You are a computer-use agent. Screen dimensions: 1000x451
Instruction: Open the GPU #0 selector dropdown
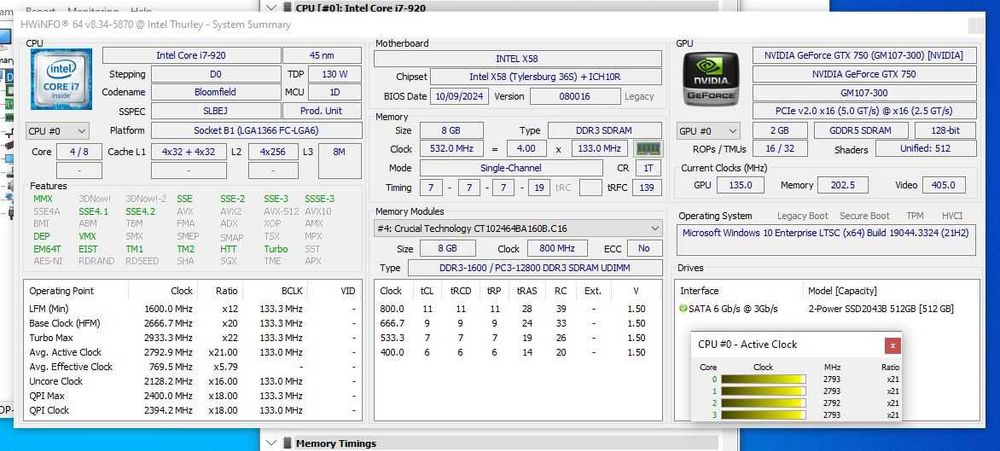[708, 131]
